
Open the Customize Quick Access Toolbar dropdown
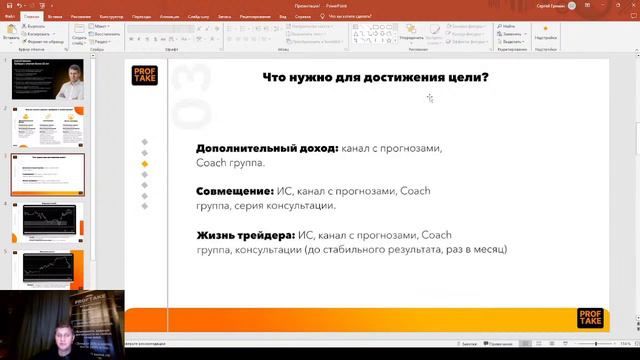52,6
